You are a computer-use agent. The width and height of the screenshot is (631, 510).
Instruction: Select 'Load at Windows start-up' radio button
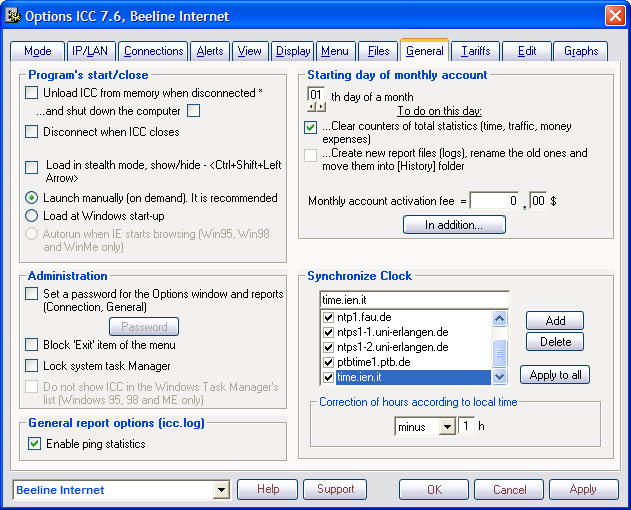(x=32, y=215)
